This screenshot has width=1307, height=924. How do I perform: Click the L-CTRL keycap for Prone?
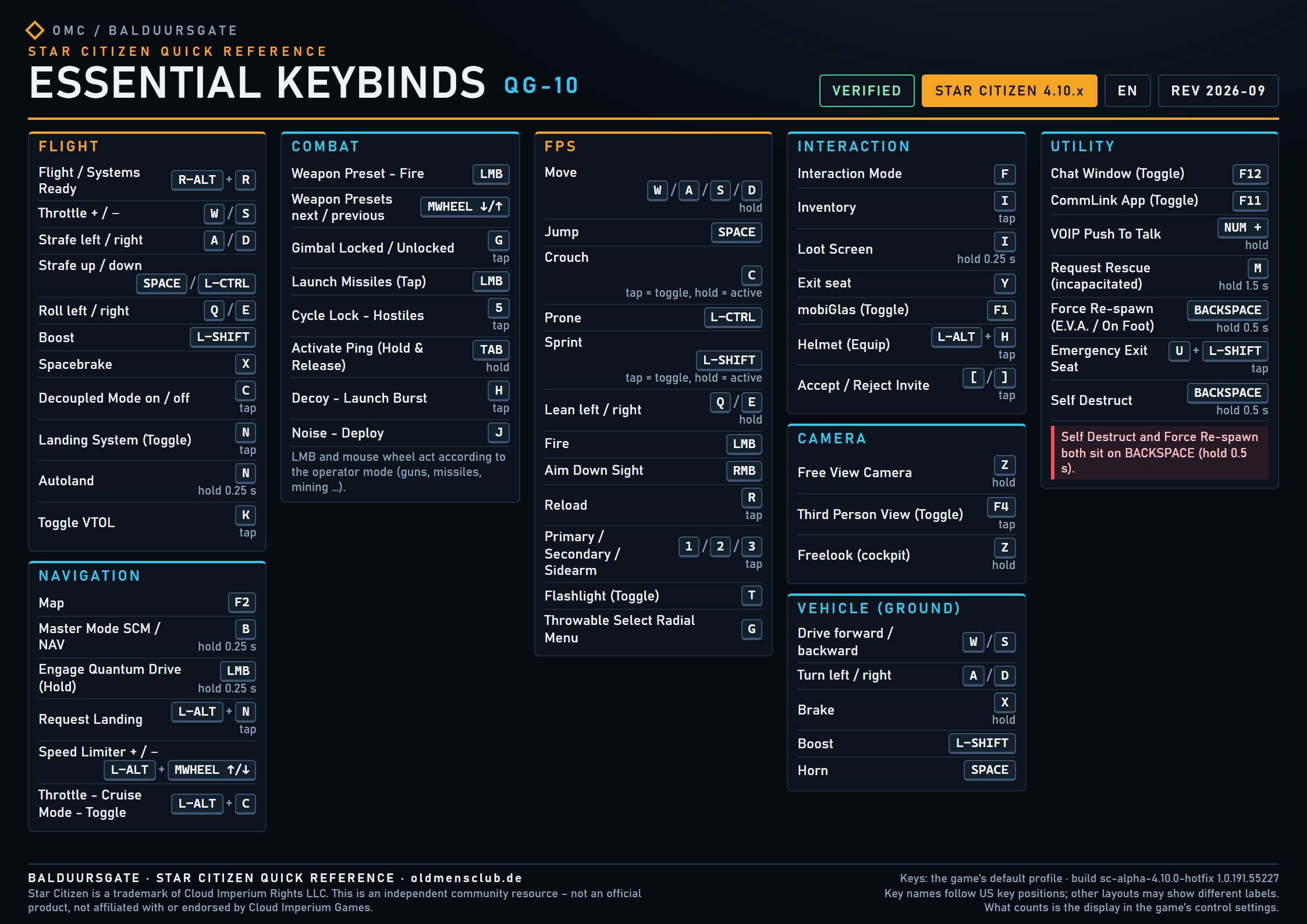(x=733, y=317)
